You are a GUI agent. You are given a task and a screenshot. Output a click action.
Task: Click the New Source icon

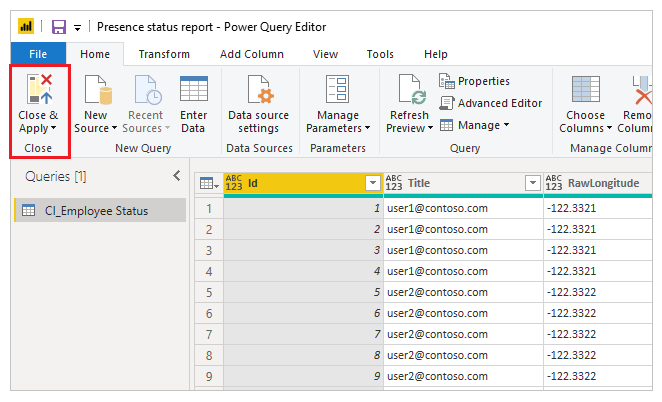pyautogui.click(x=98, y=89)
